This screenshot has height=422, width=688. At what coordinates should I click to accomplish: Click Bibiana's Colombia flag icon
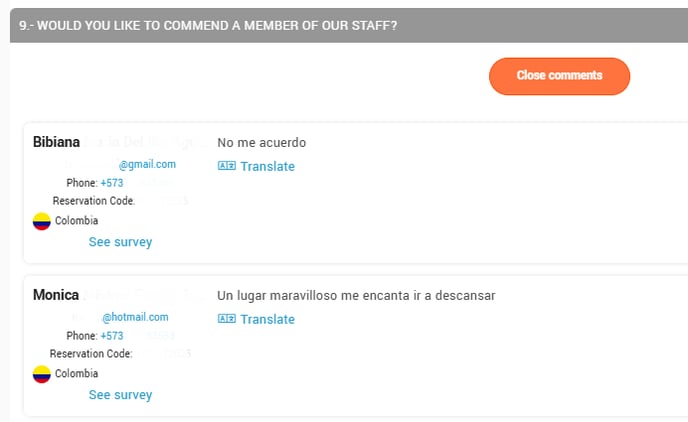[x=42, y=221]
